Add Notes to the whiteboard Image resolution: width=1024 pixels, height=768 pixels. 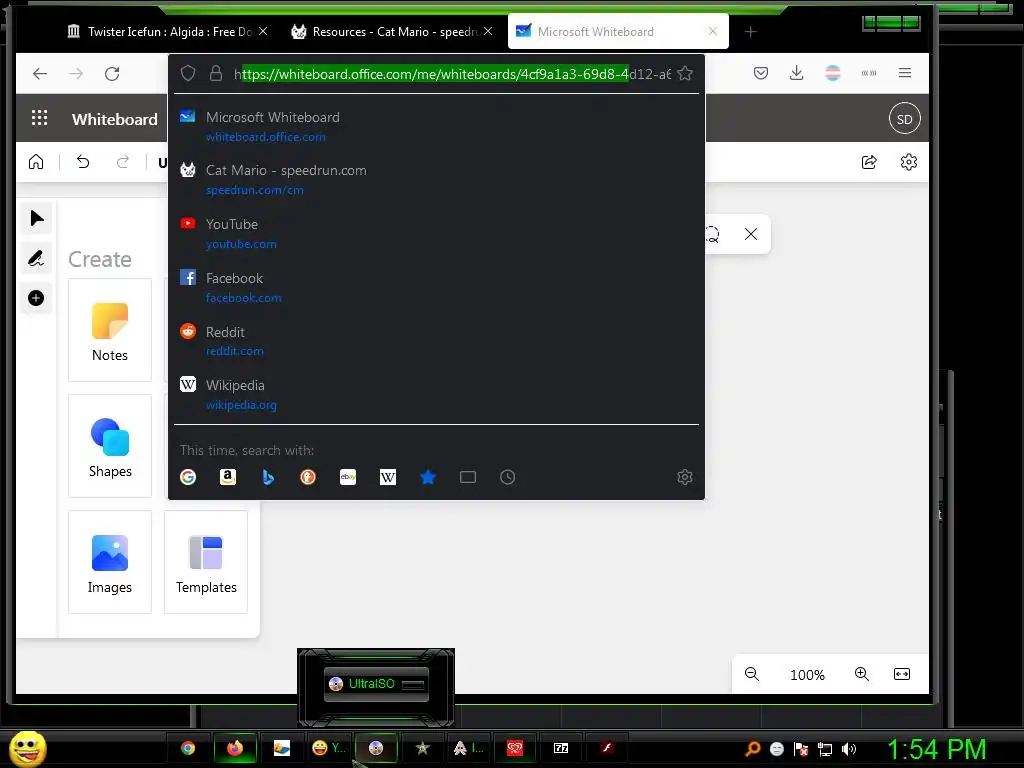tap(110, 330)
